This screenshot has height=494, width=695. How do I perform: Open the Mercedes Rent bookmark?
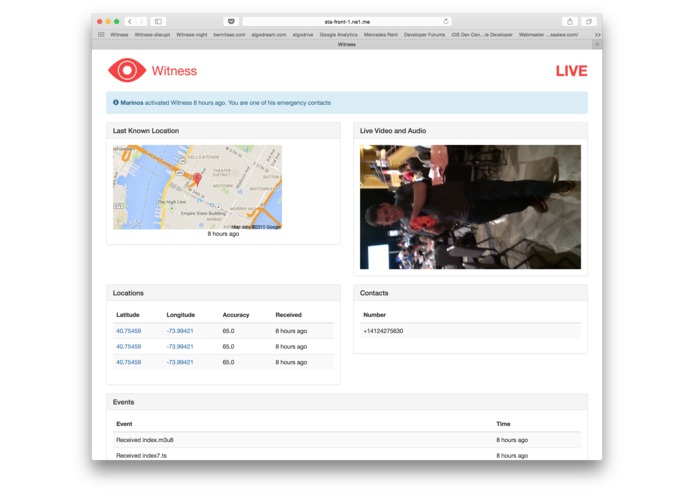[x=380, y=35]
